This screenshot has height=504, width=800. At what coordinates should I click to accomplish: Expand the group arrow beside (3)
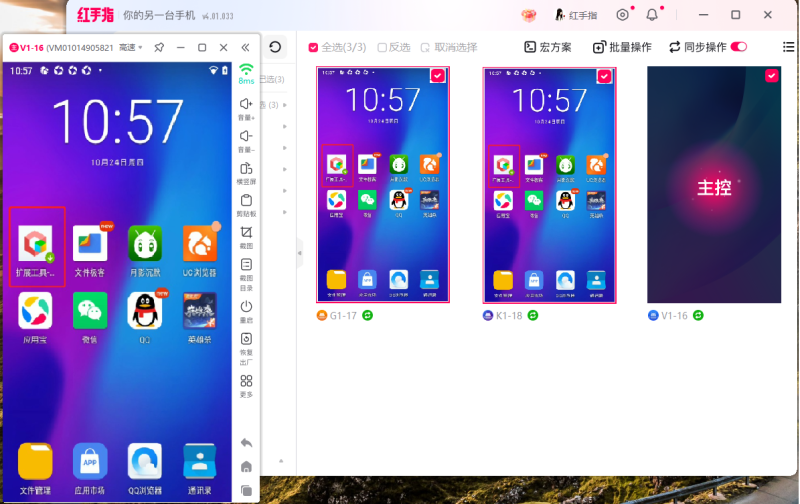(x=285, y=105)
